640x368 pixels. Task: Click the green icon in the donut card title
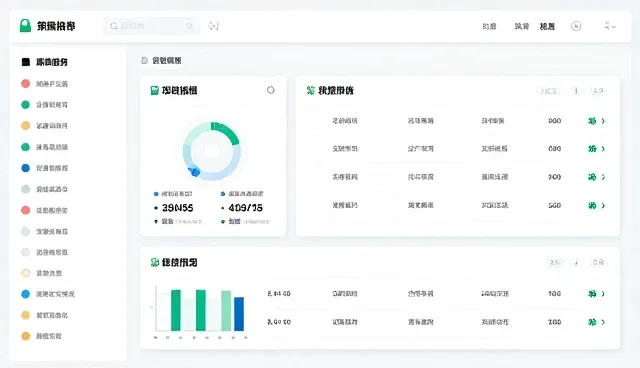155,90
